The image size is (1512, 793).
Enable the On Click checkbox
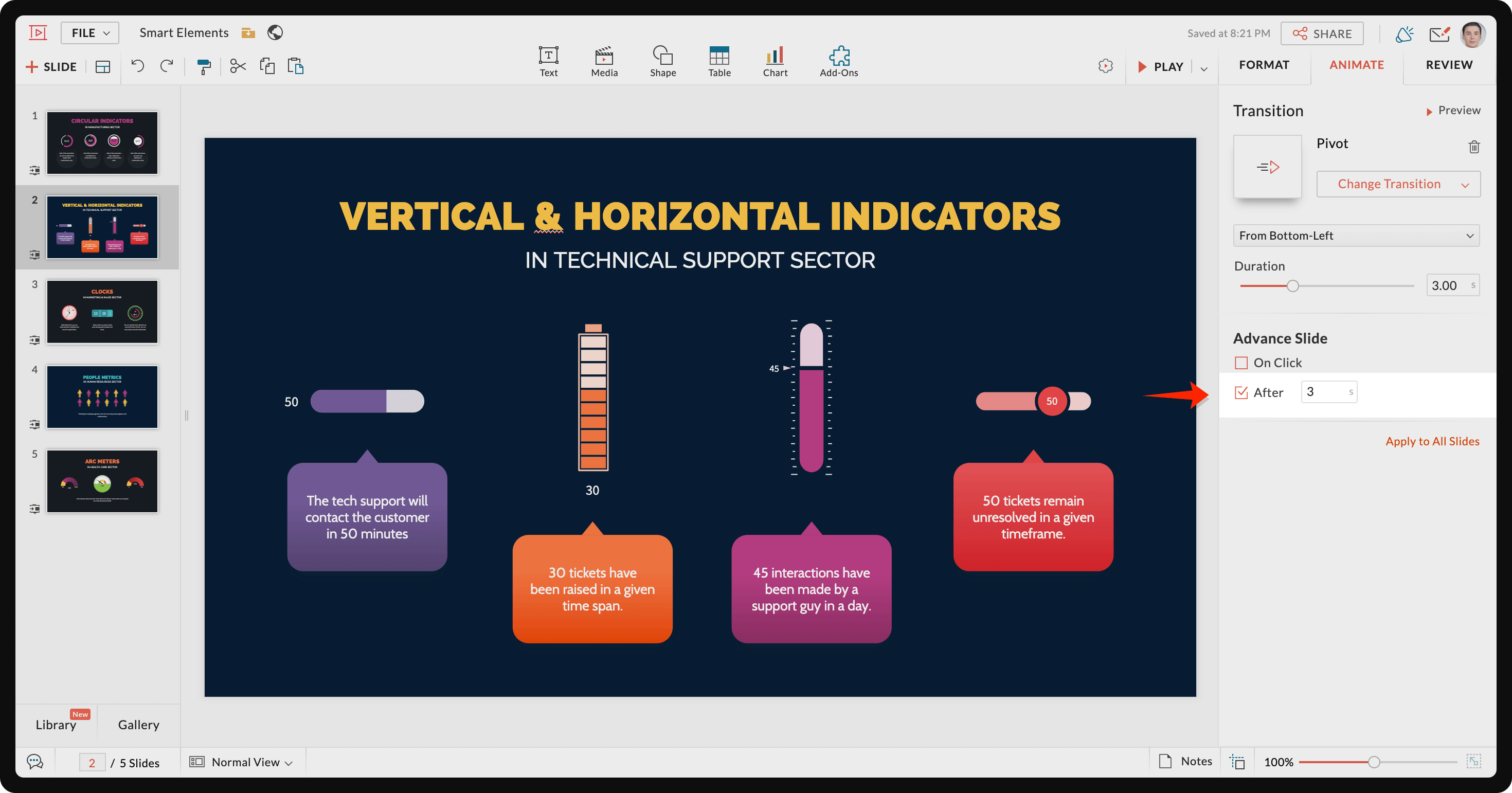point(1241,363)
